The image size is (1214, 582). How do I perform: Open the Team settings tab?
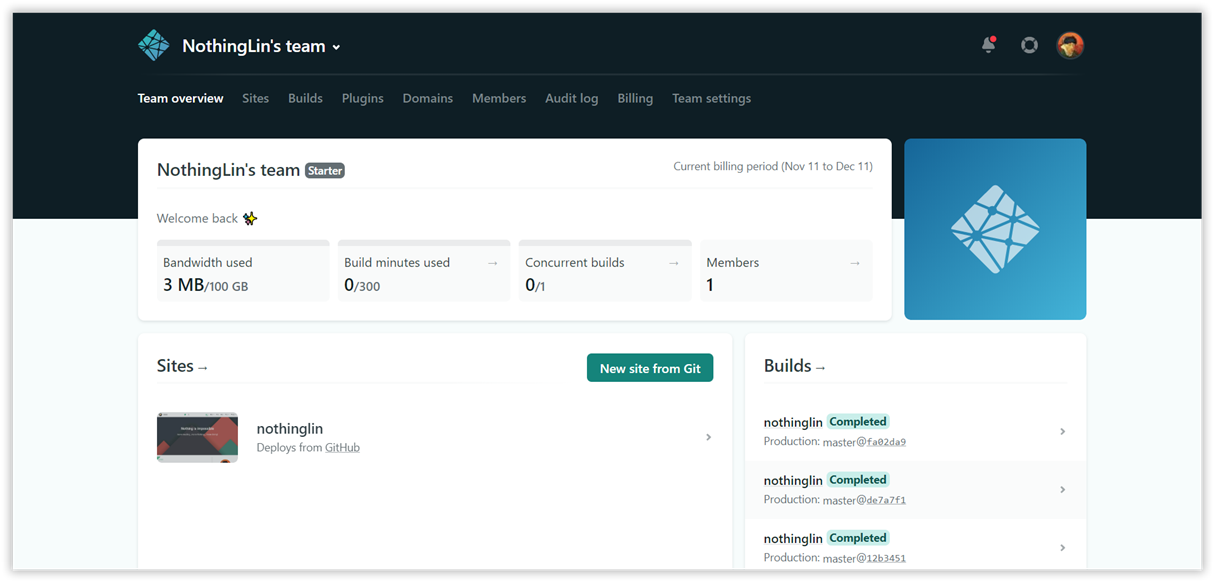point(711,98)
